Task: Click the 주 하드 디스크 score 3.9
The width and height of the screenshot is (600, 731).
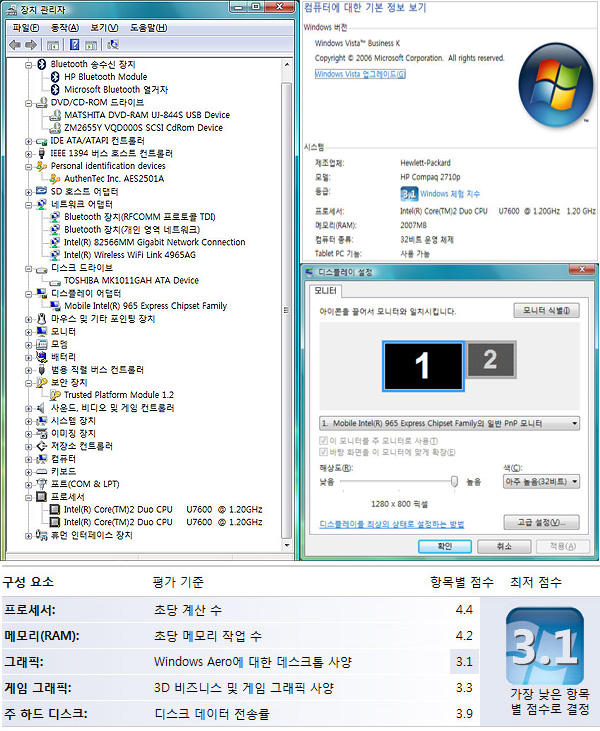Action: pos(464,713)
